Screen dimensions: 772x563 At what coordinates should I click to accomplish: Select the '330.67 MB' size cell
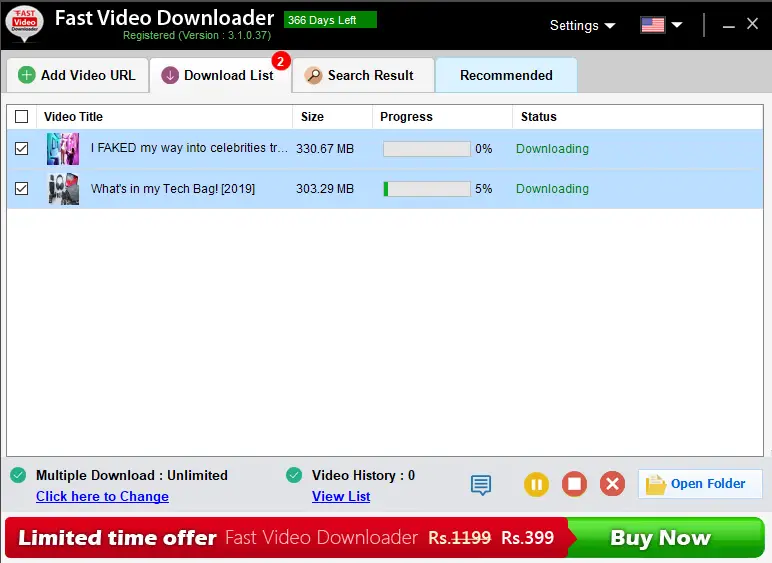325,149
